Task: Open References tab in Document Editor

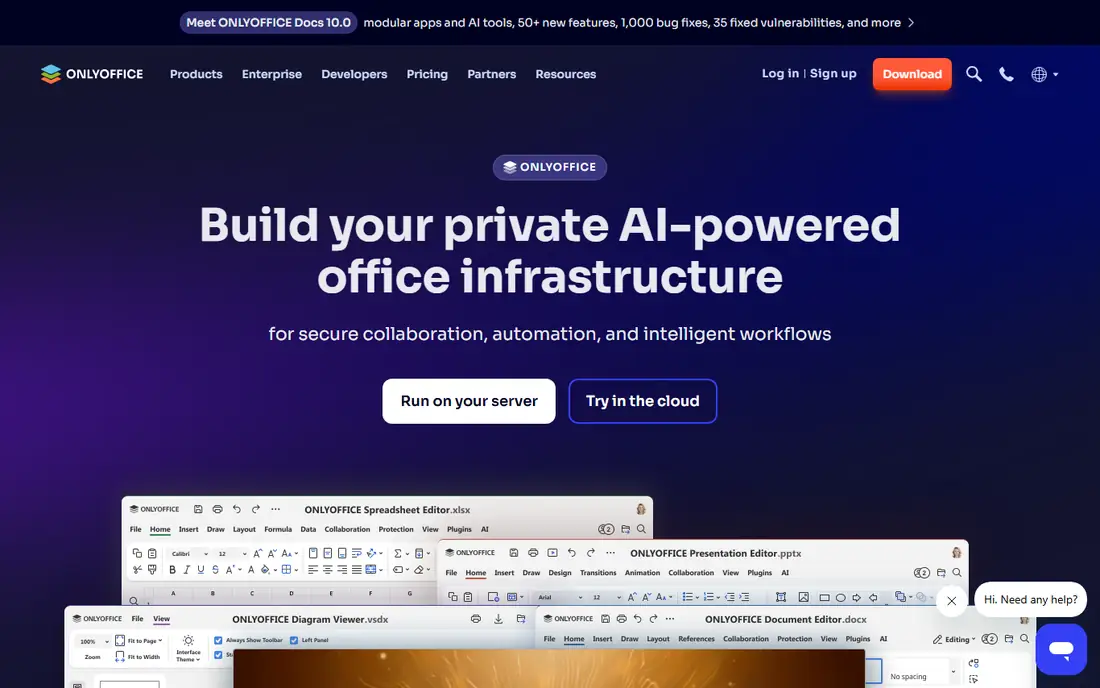Action: coord(696,639)
